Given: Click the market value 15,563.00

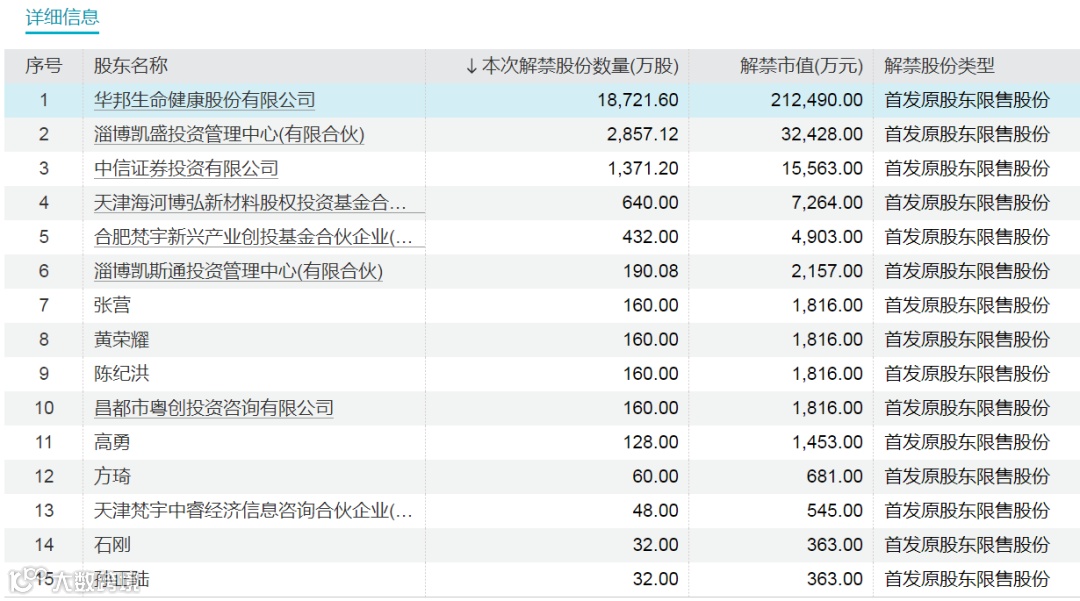Looking at the screenshot, I should coord(822,169).
